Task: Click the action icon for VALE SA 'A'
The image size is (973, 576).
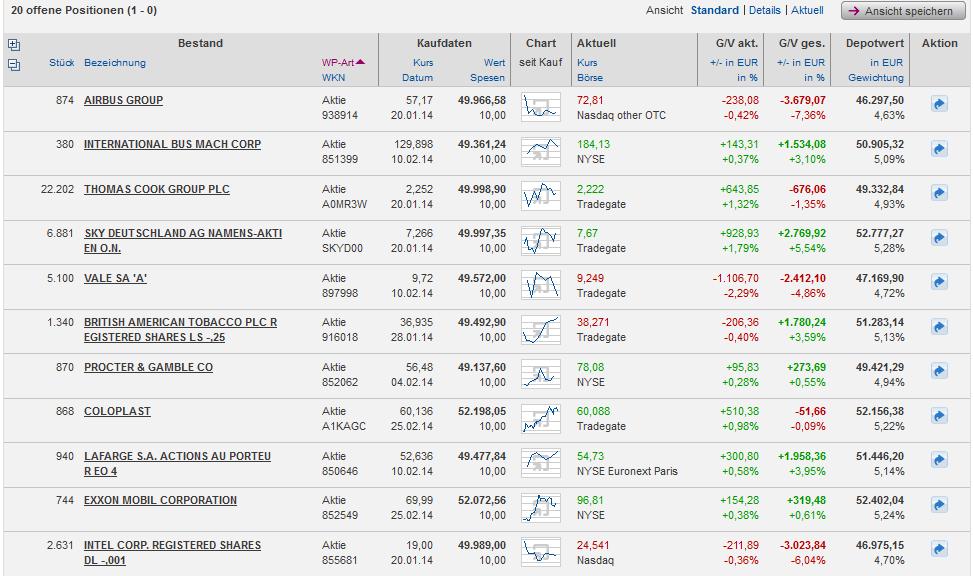Action: coord(939,282)
